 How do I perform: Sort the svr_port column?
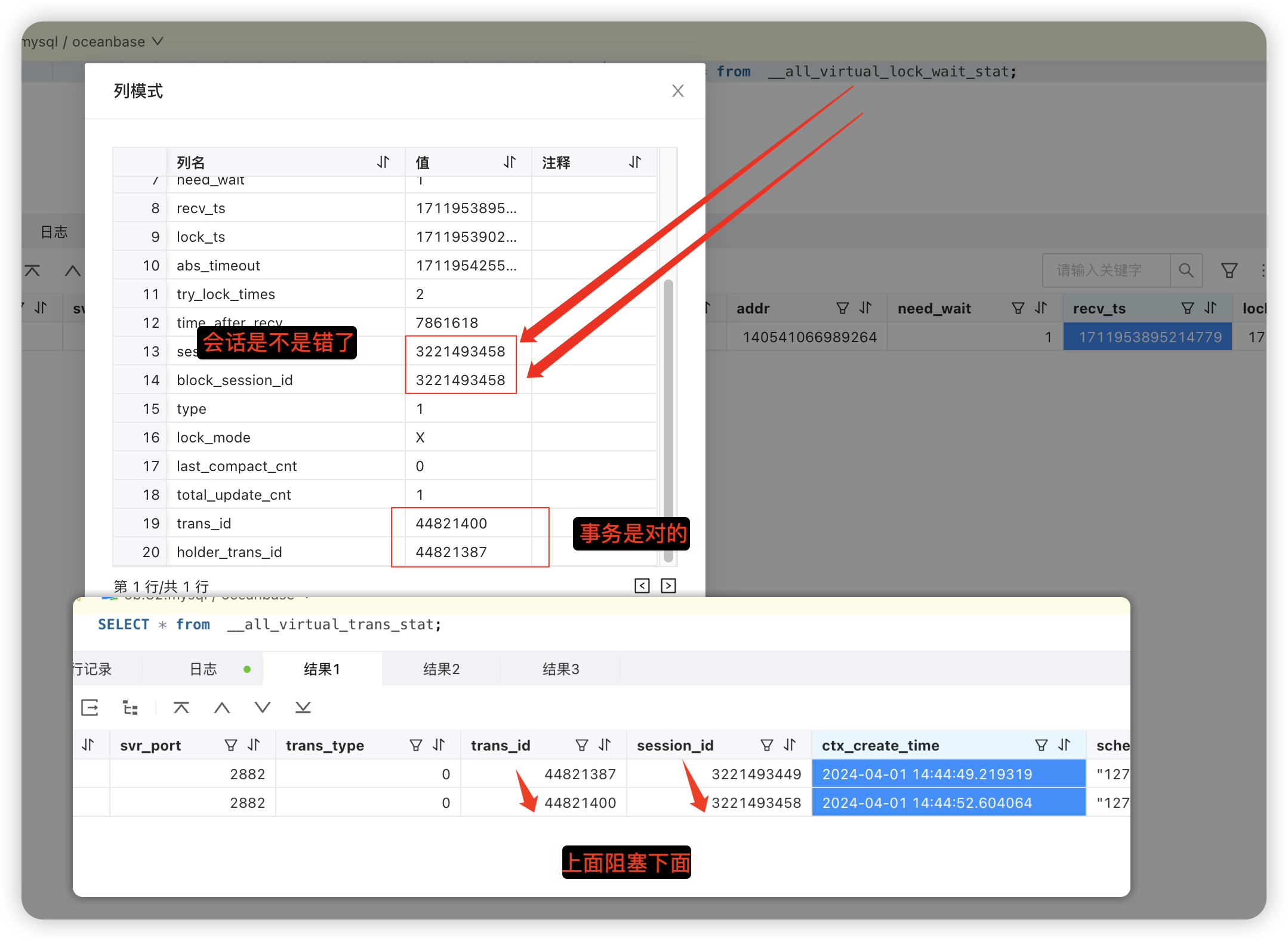(x=254, y=745)
